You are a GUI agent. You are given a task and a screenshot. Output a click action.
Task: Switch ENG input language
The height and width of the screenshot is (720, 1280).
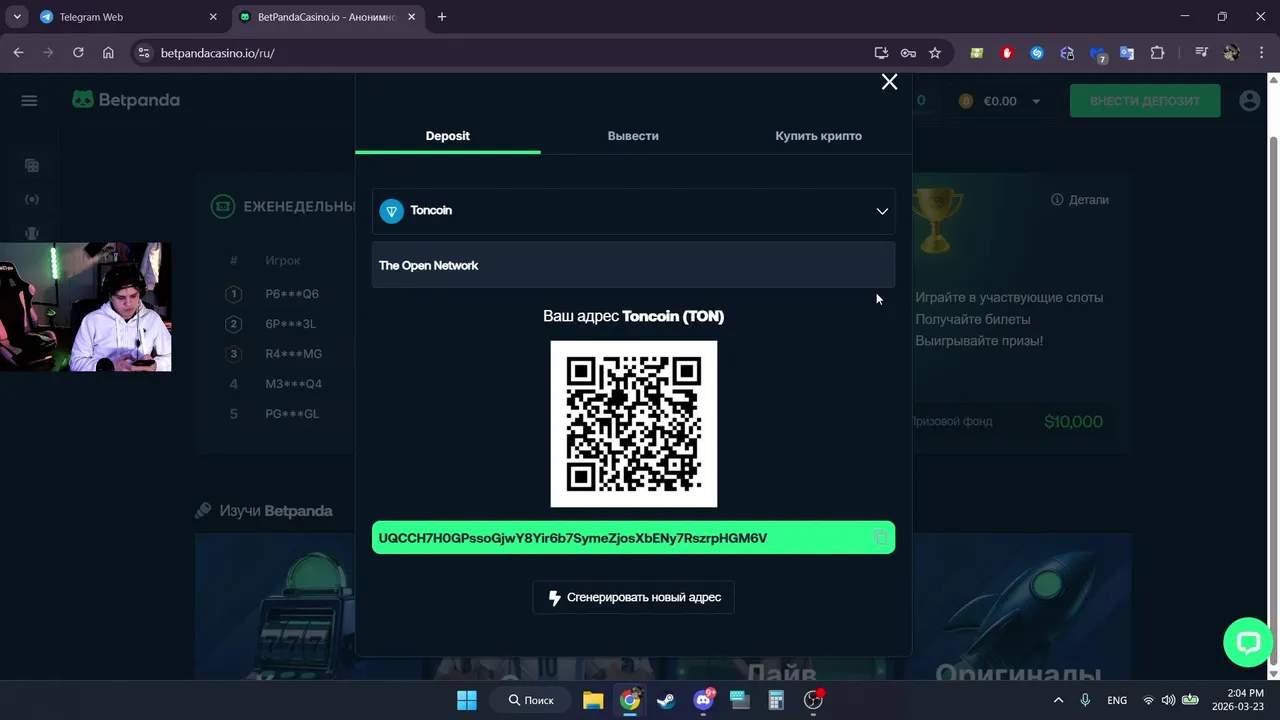[x=1117, y=700]
